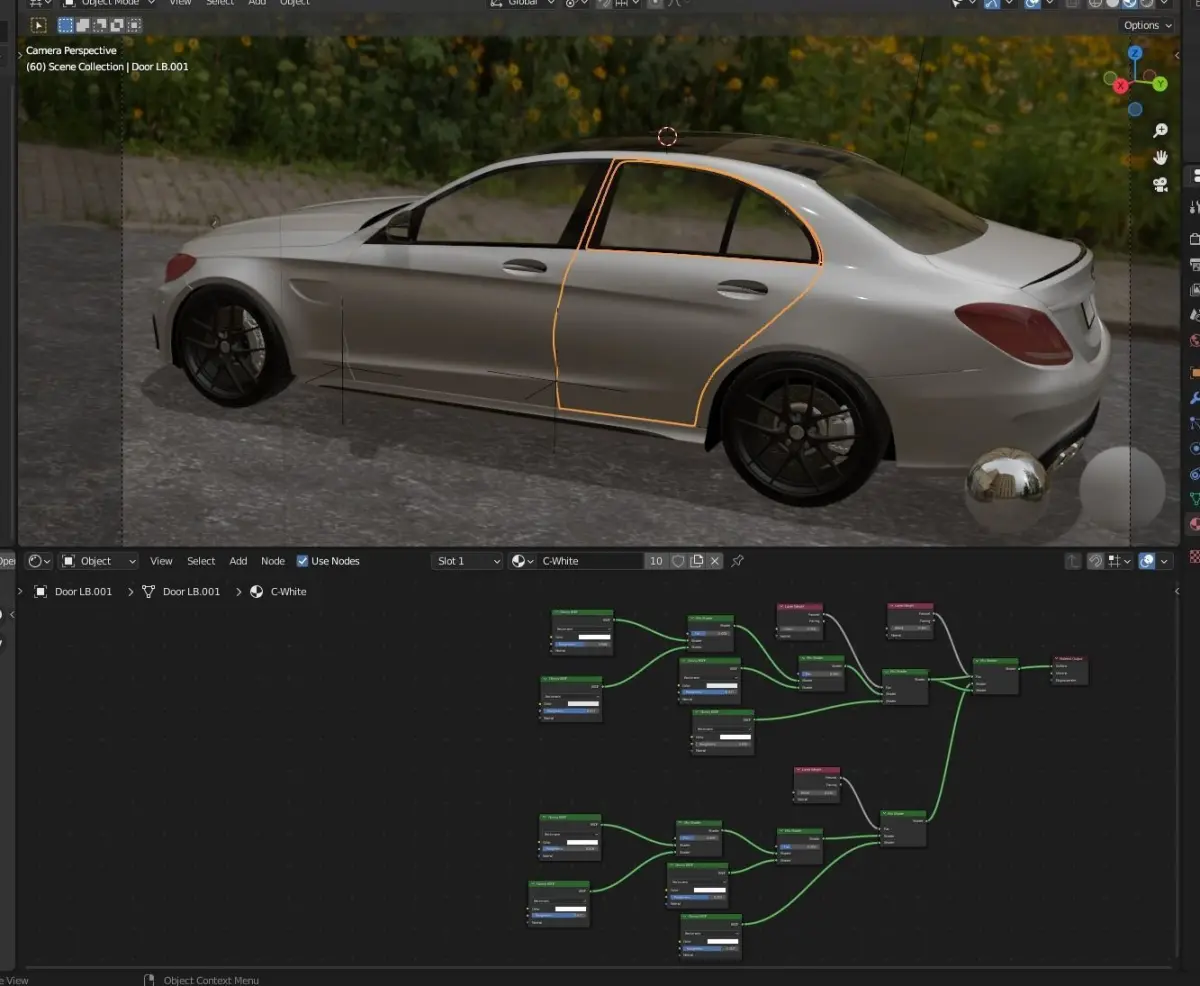Click the parent node tree arrow icon
Viewport: 1200px width, 986px height.
(1074, 561)
